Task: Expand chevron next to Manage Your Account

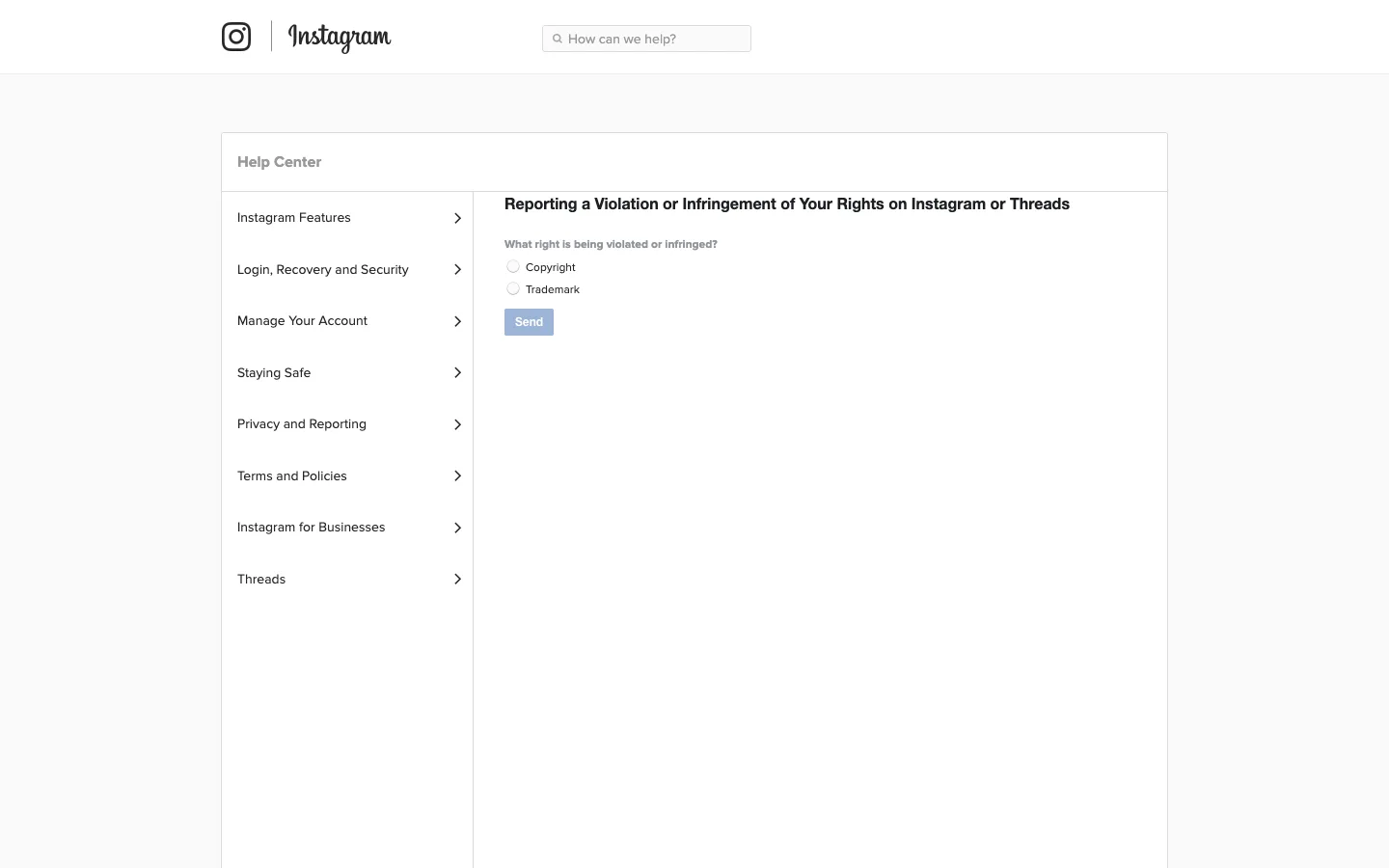Action: pyautogui.click(x=457, y=321)
